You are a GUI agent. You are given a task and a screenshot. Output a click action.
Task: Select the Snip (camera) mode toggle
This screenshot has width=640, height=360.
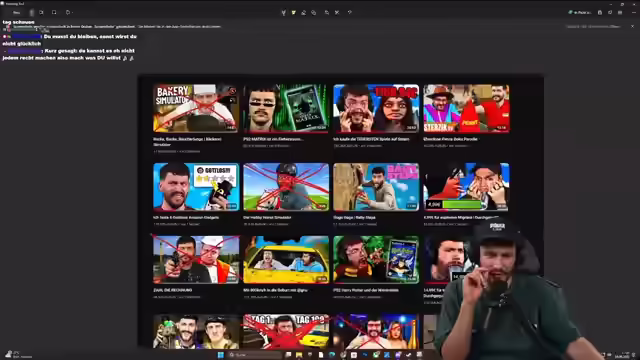click(32, 13)
